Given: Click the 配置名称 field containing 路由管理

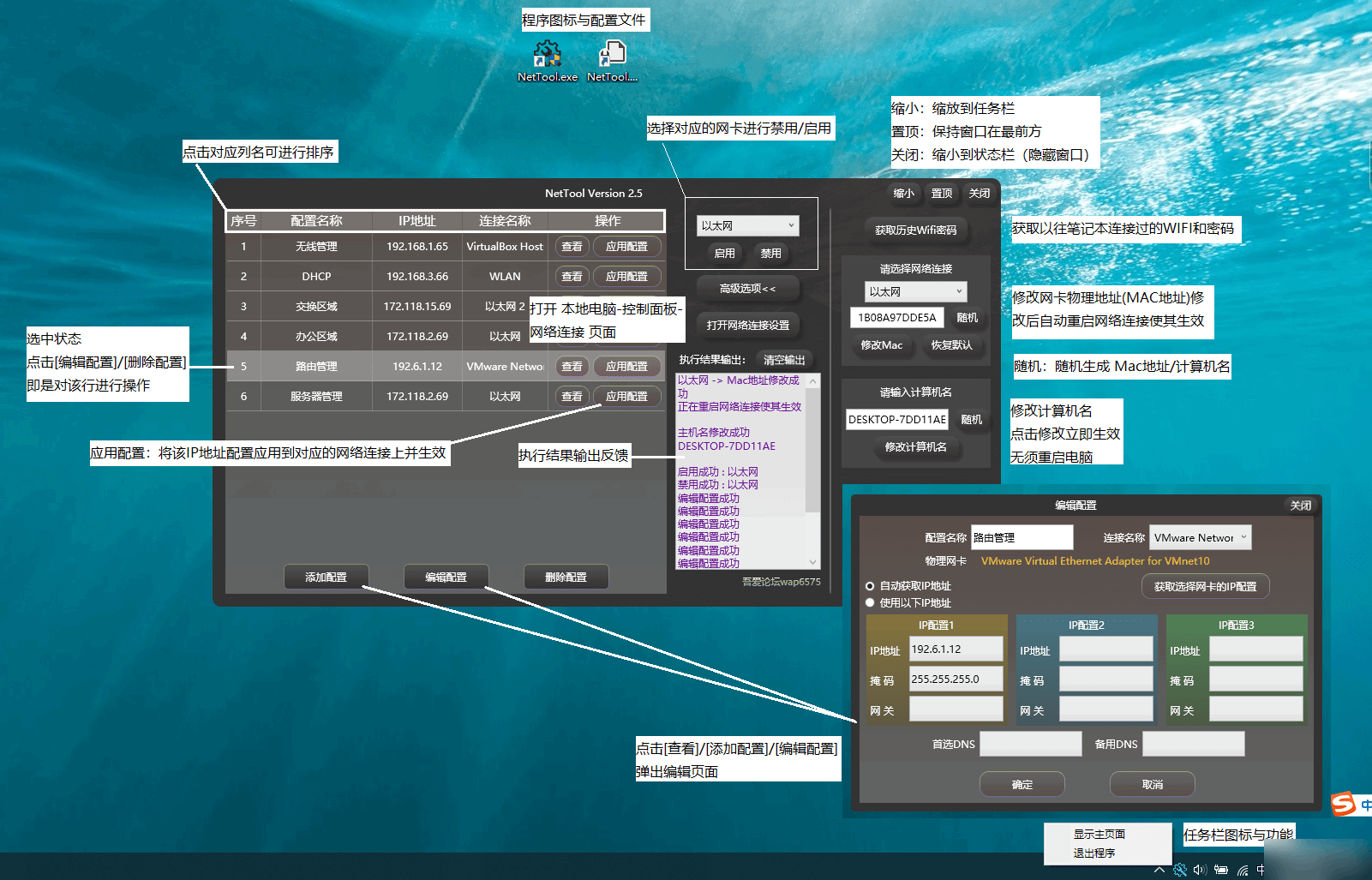Looking at the screenshot, I should pyautogui.click(x=1022, y=537).
